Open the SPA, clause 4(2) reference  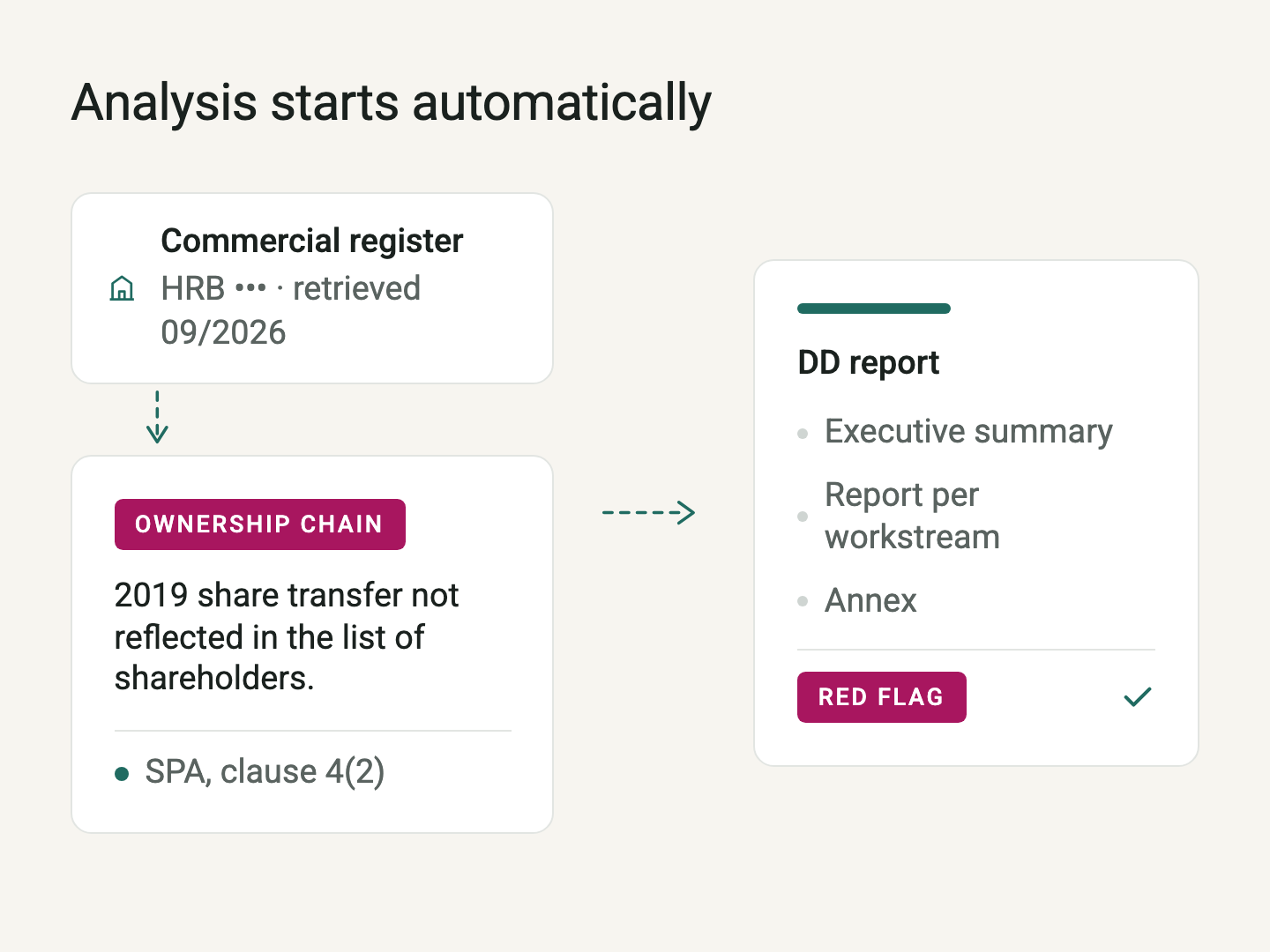265,771
